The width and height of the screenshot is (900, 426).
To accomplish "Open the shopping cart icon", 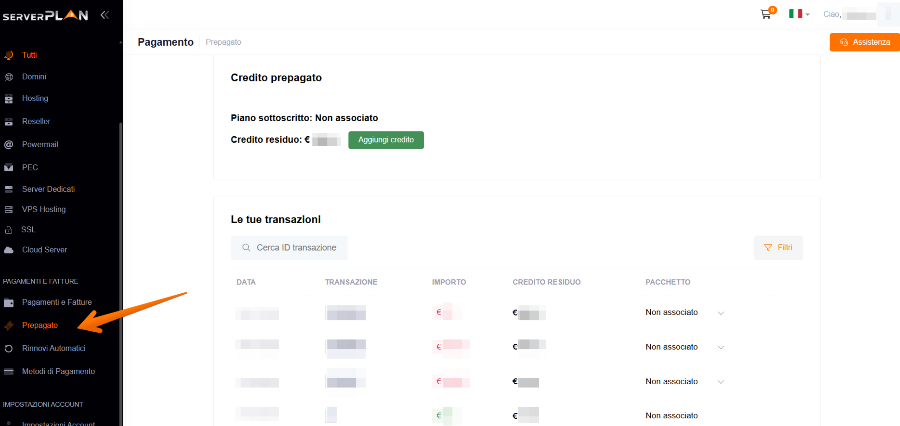I will [x=766, y=15].
